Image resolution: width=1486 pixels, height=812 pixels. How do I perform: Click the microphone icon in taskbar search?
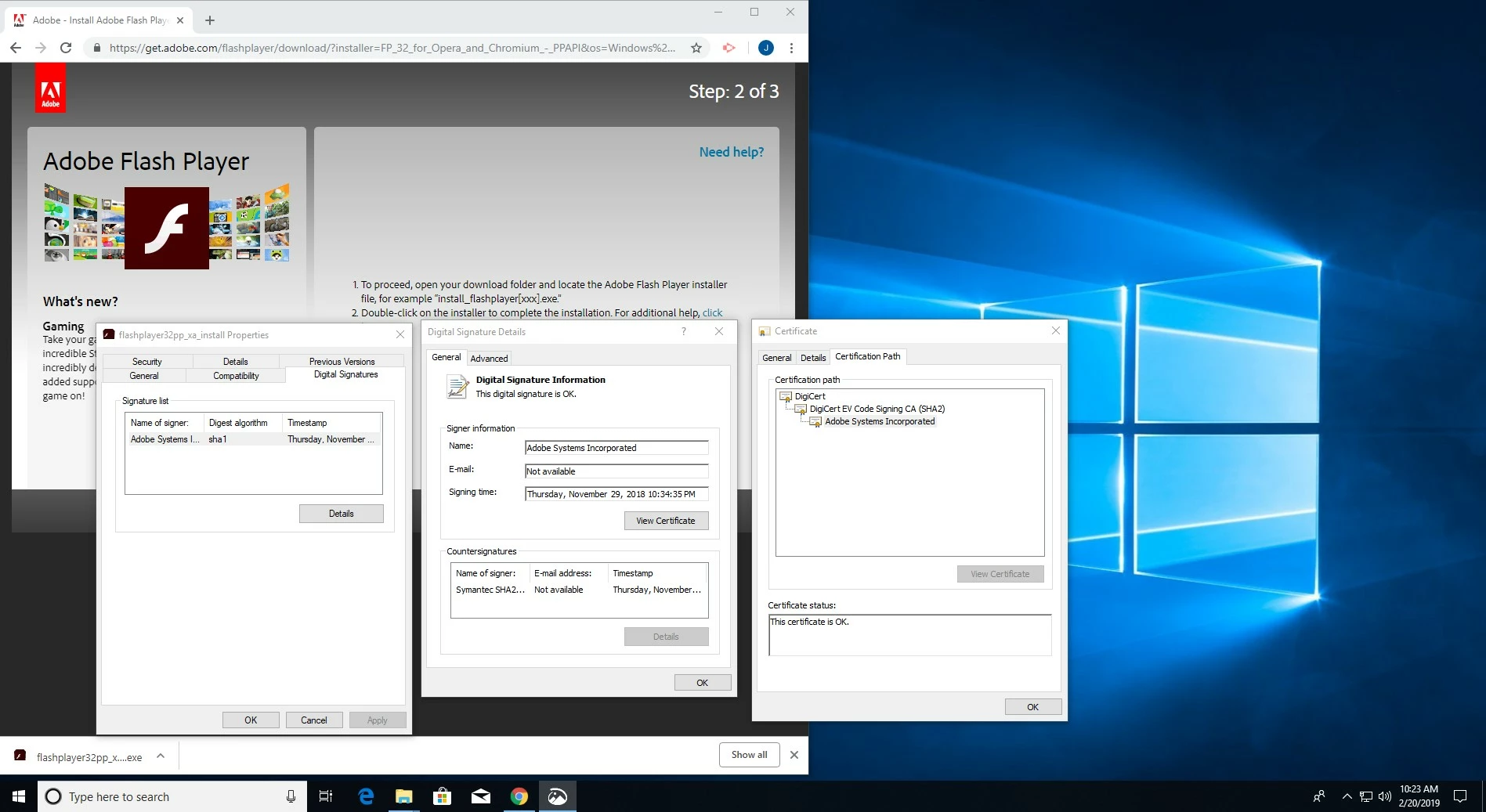click(291, 796)
